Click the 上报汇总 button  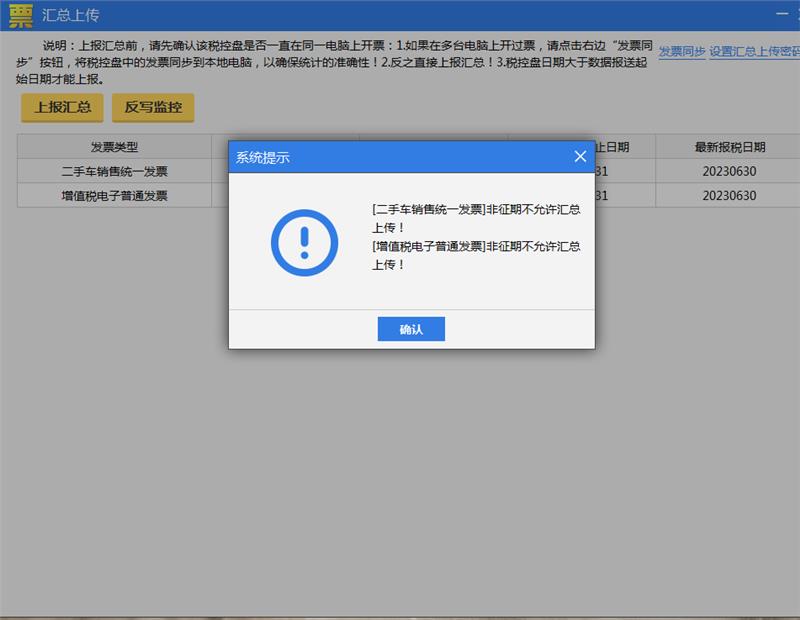63,107
